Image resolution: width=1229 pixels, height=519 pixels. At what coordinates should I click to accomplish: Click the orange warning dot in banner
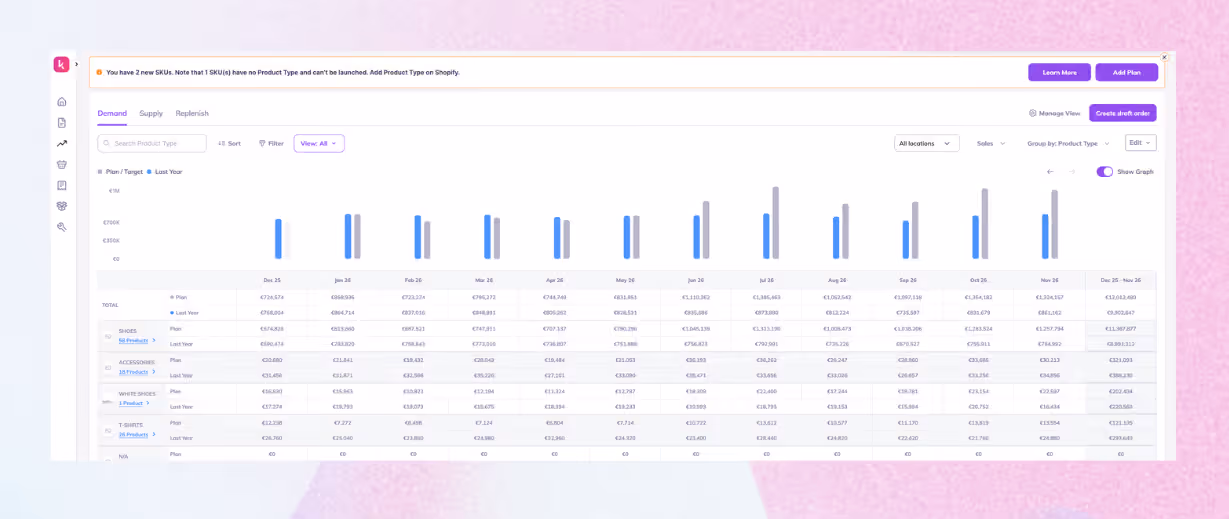99,72
